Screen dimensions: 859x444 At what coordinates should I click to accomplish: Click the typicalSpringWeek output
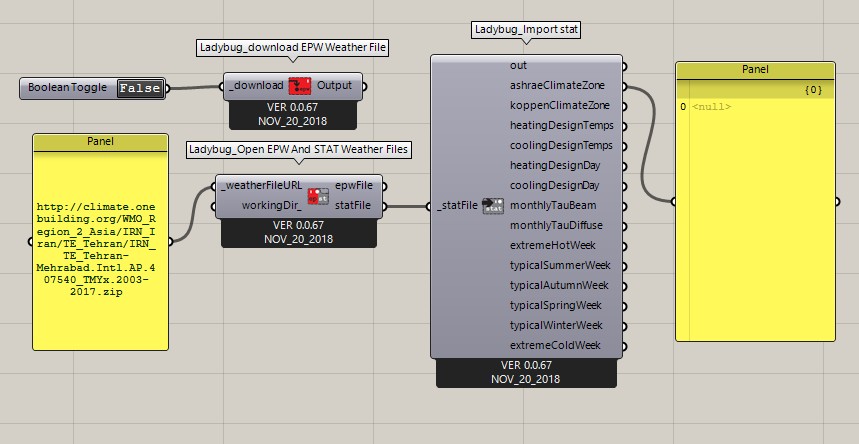(556, 305)
